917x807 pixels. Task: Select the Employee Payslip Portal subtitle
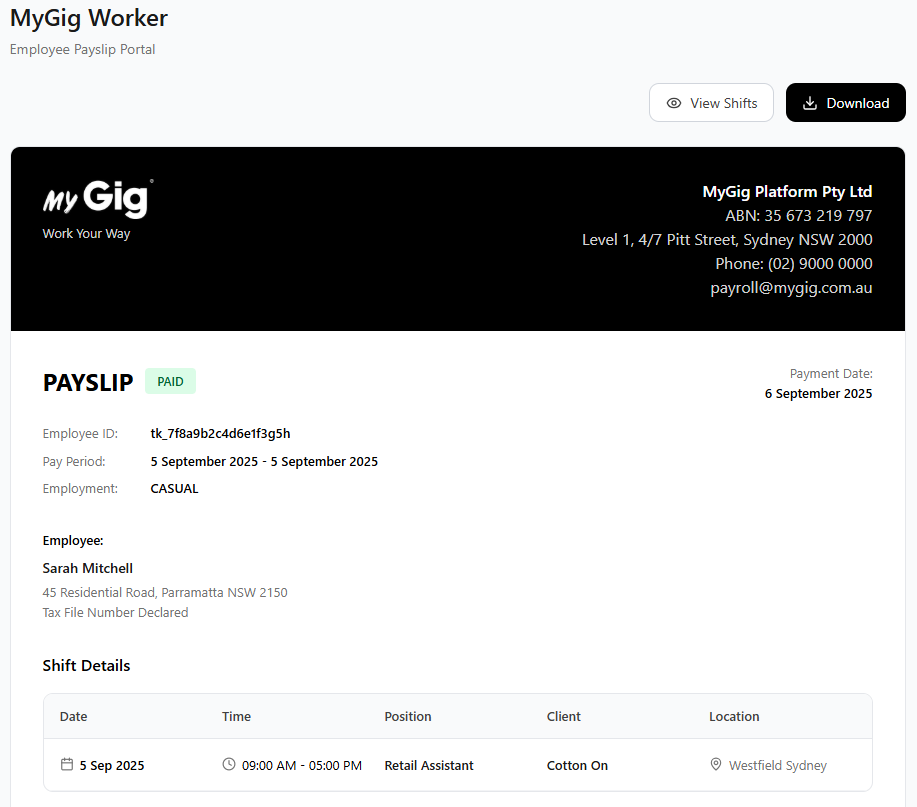click(x=82, y=49)
